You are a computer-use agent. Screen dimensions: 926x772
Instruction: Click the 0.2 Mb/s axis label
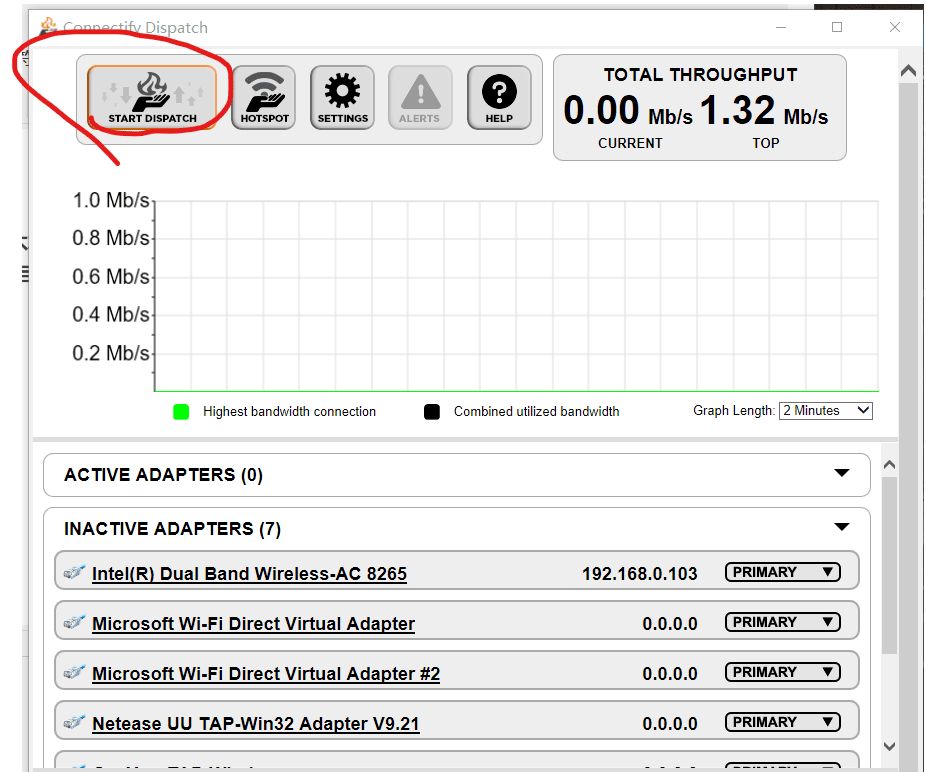[111, 353]
